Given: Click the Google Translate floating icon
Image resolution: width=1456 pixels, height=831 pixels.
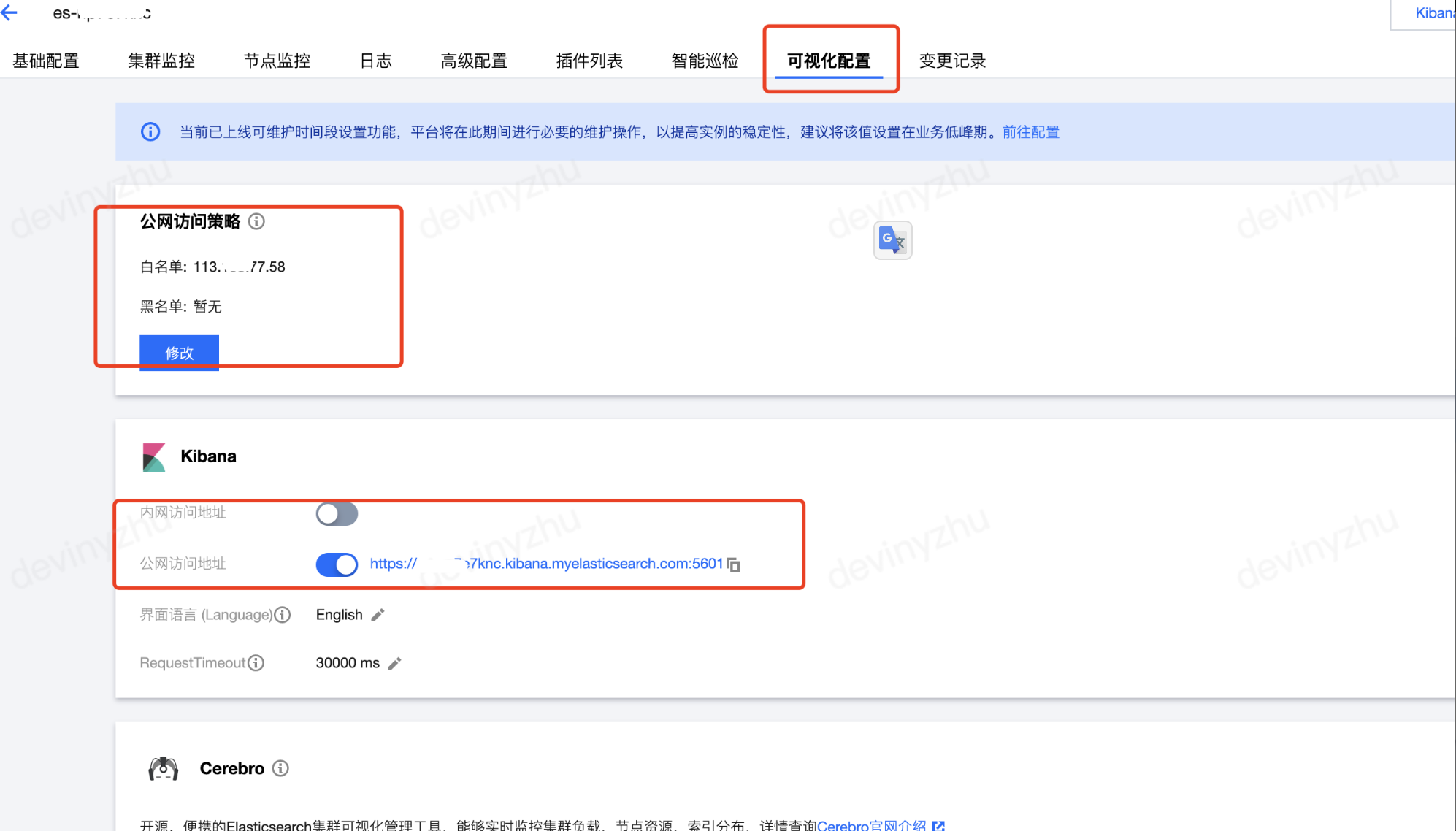Looking at the screenshot, I should coord(892,240).
